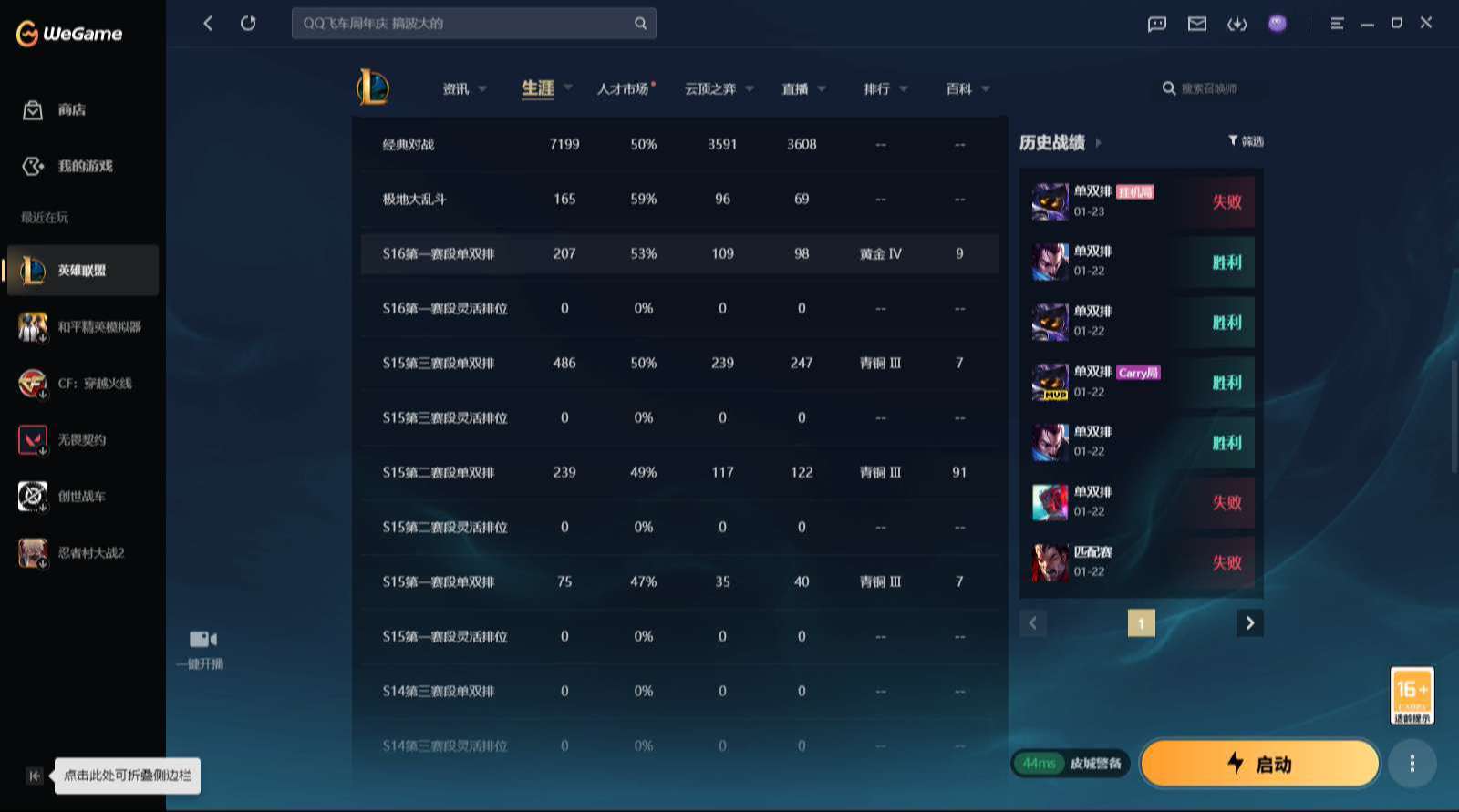Open the chat messages icon
Screen dimensions: 1459x812
tap(1157, 24)
